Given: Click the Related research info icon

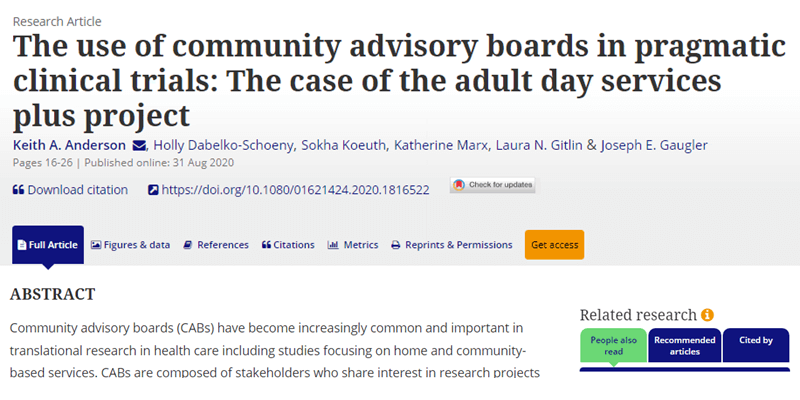Looking at the screenshot, I should click(708, 315).
